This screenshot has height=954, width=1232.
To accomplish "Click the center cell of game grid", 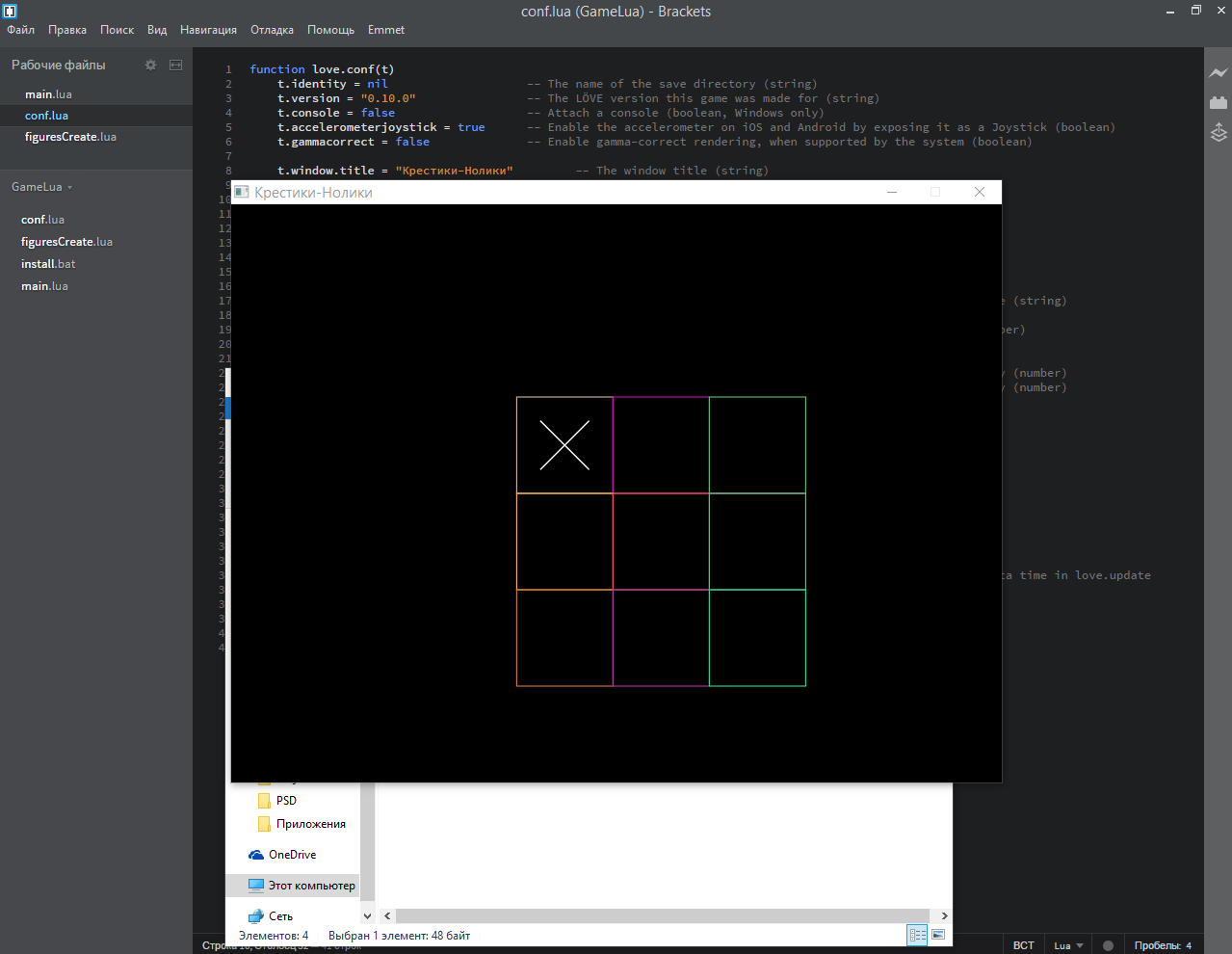I will (x=661, y=542).
